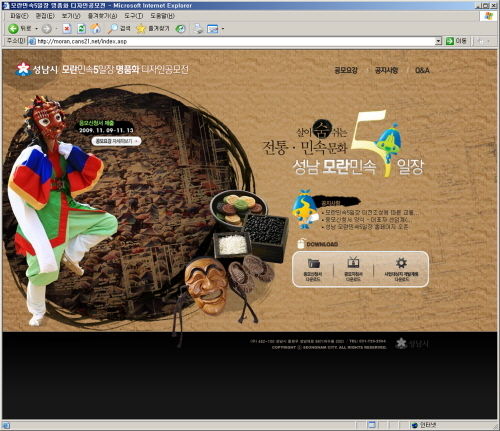This screenshot has height=431, width=500.
Task: Expand the Back button history arrow
Action: 36,29
